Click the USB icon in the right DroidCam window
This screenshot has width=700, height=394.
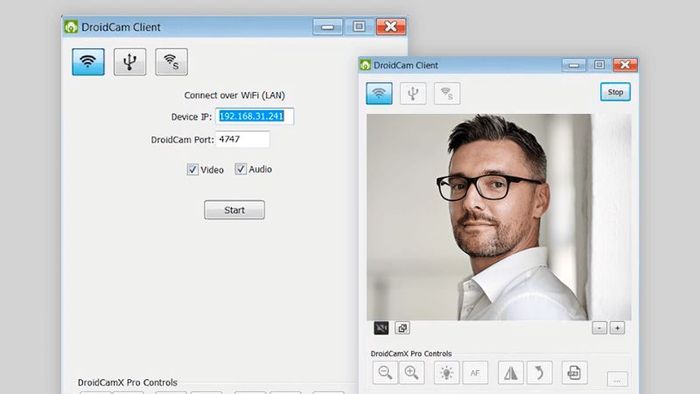click(x=413, y=93)
